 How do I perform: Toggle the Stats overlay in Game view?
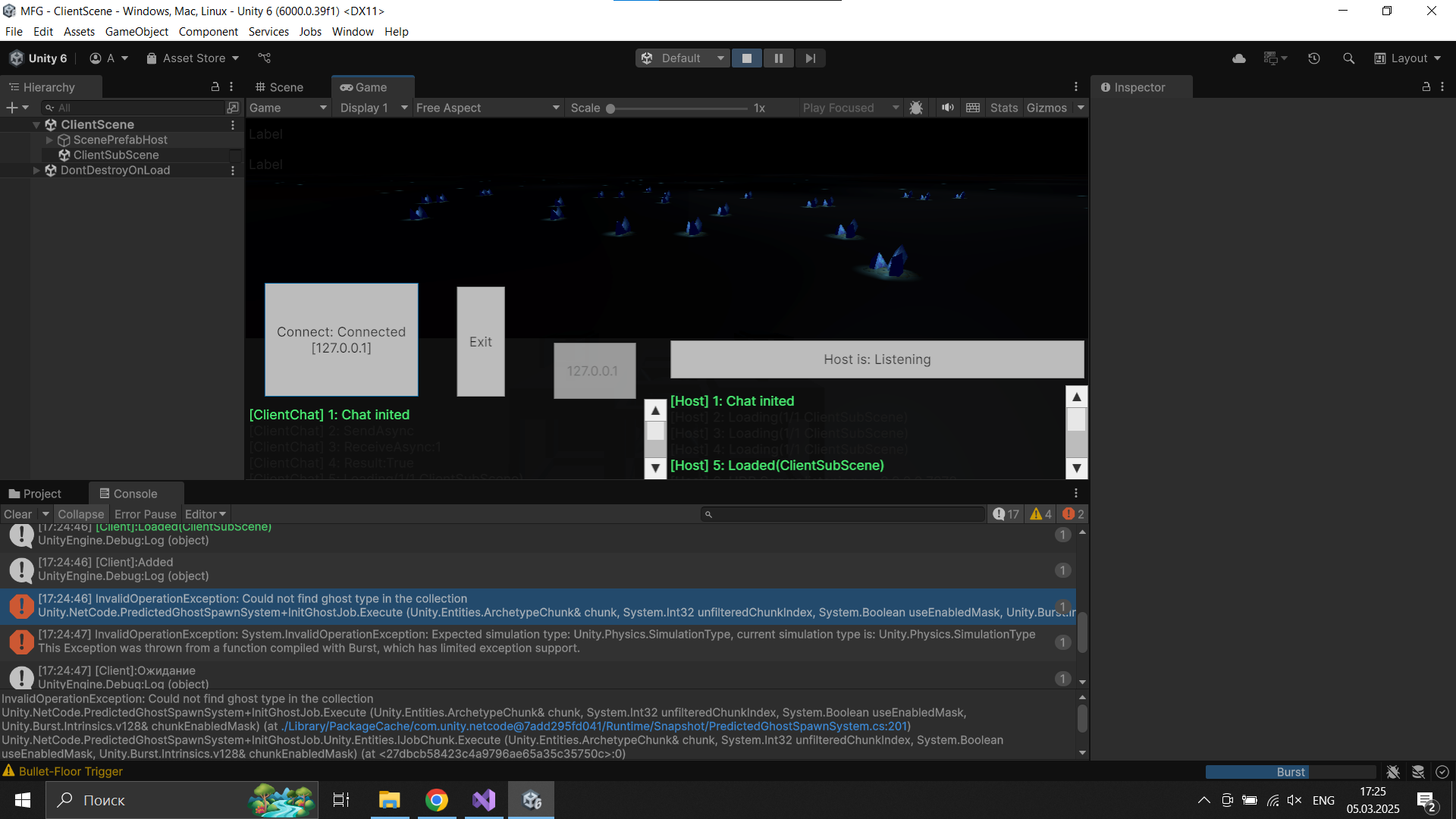[1003, 108]
